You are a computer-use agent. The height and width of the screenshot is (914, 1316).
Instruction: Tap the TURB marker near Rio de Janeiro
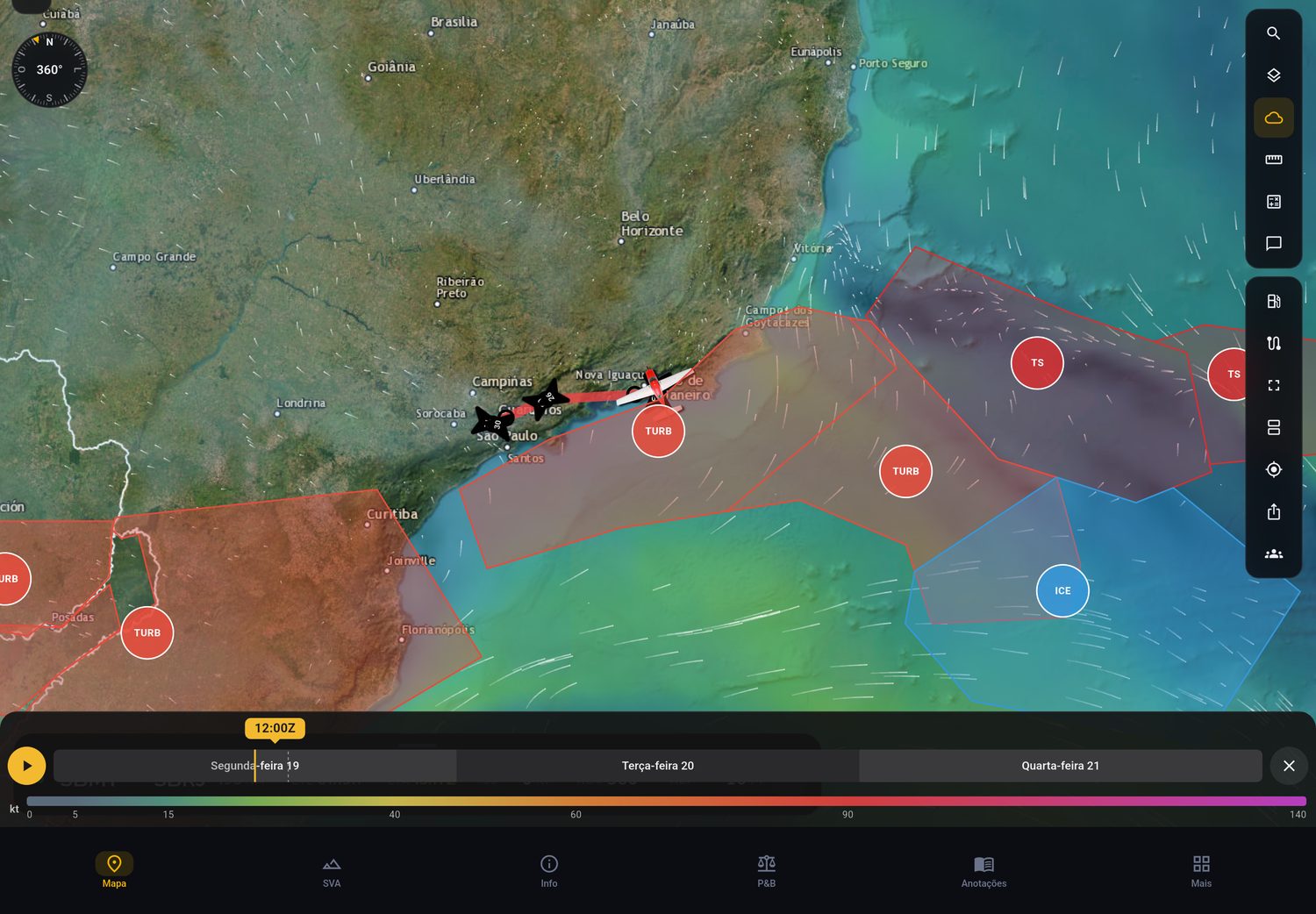tap(658, 431)
